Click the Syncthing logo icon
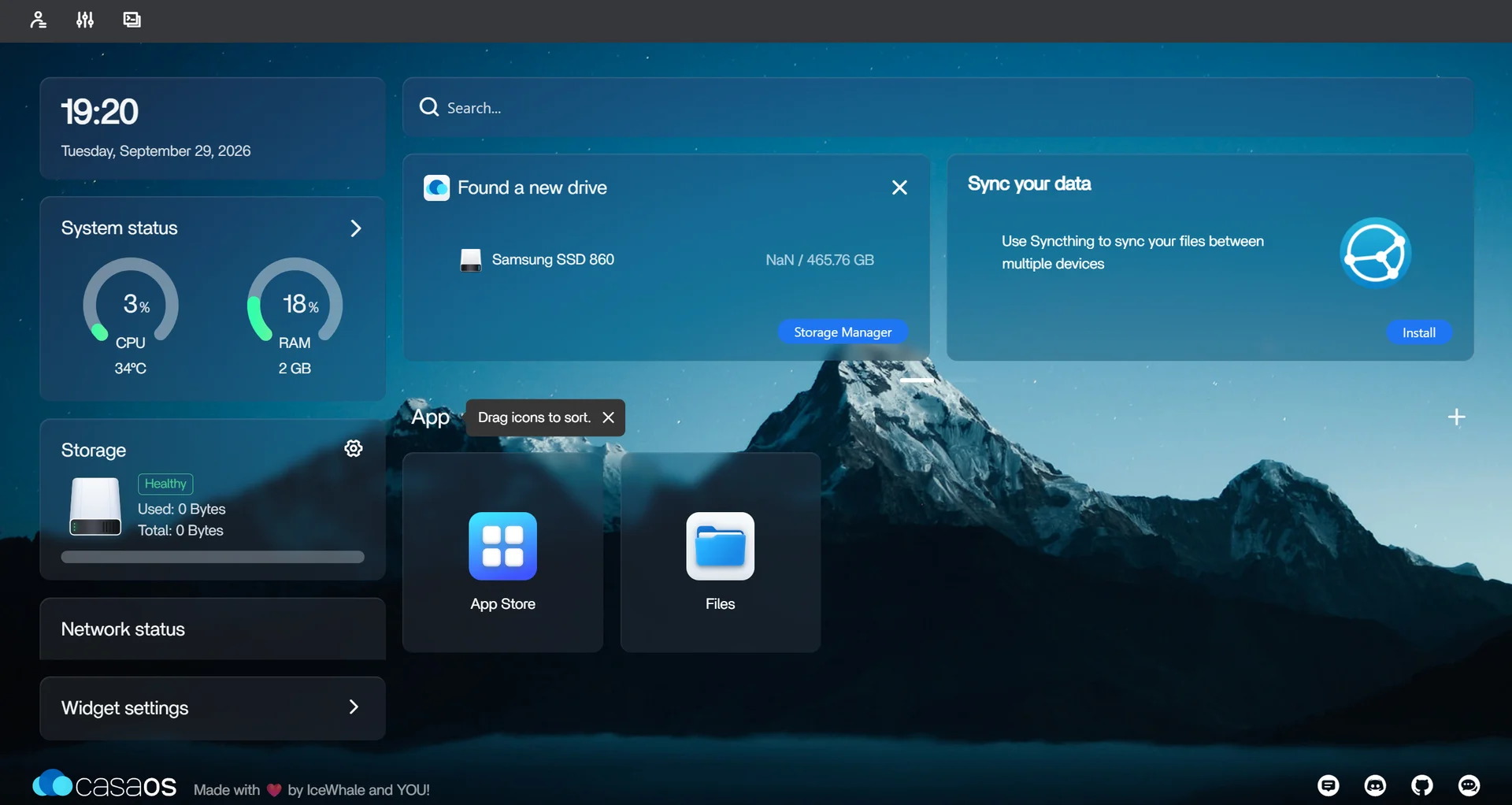1512x805 pixels. tap(1375, 253)
